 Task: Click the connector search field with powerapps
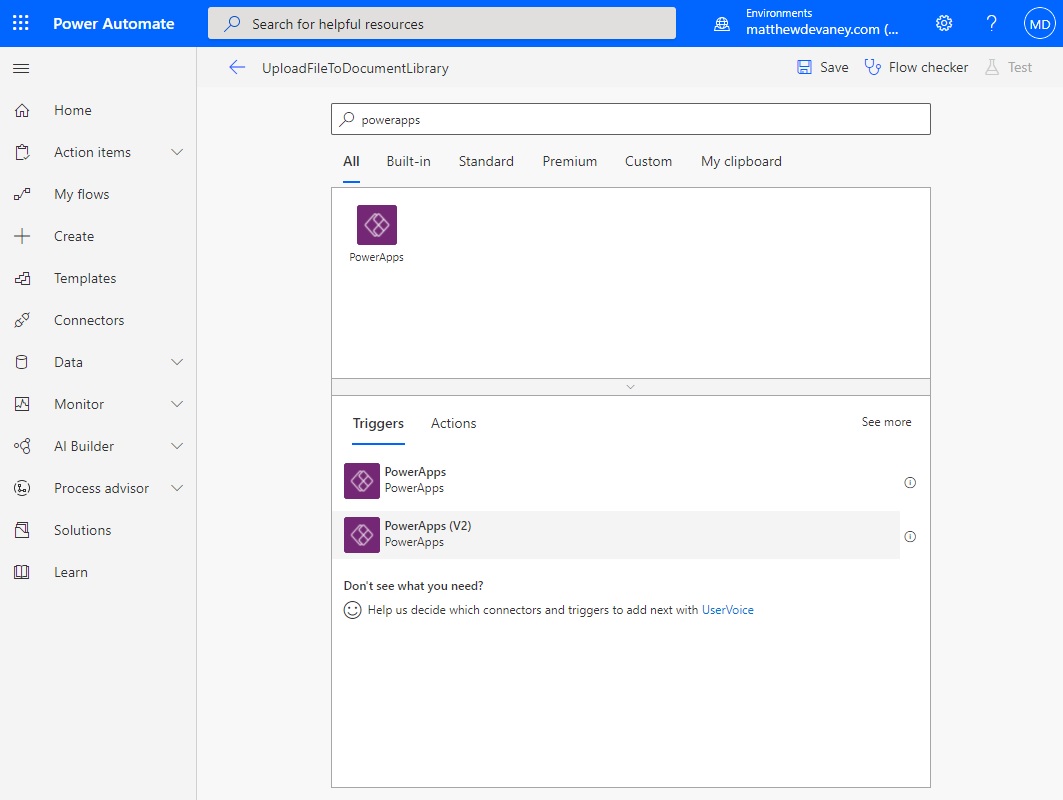(x=630, y=119)
